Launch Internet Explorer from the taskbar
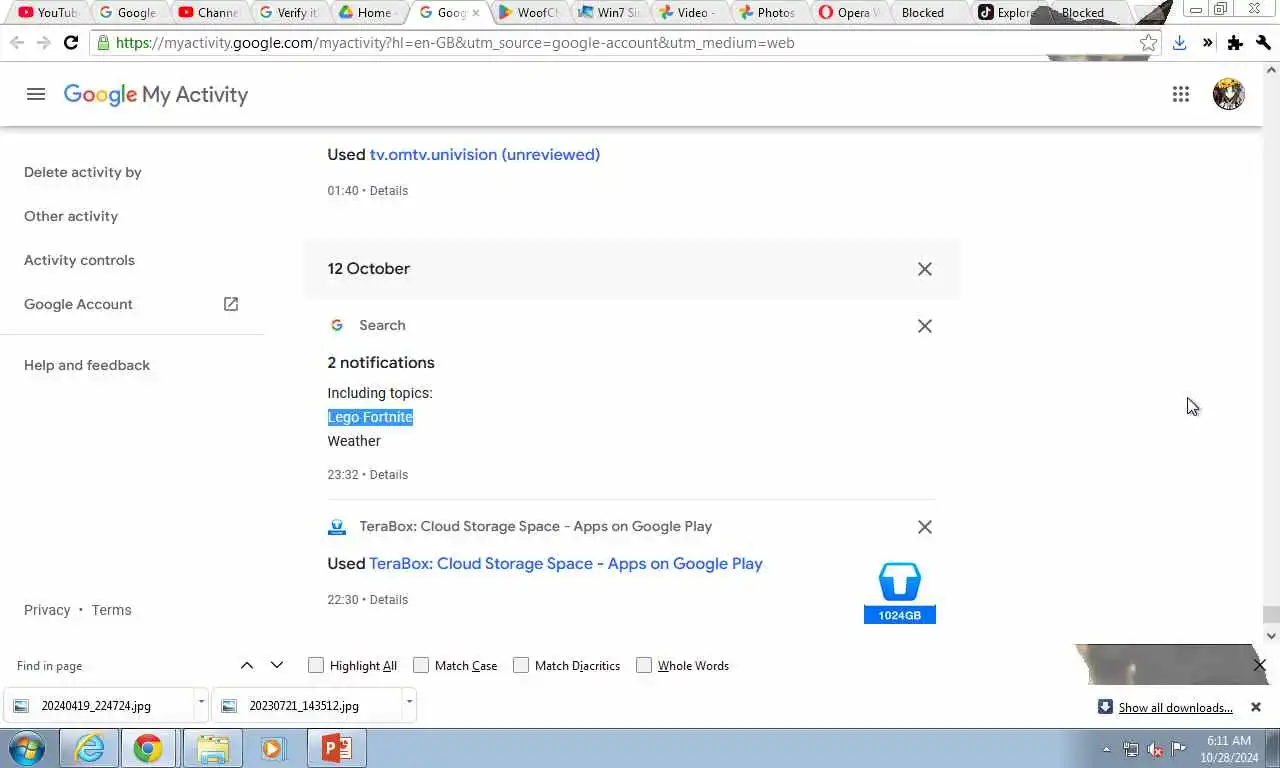This screenshot has height=768, width=1280. (x=89, y=748)
